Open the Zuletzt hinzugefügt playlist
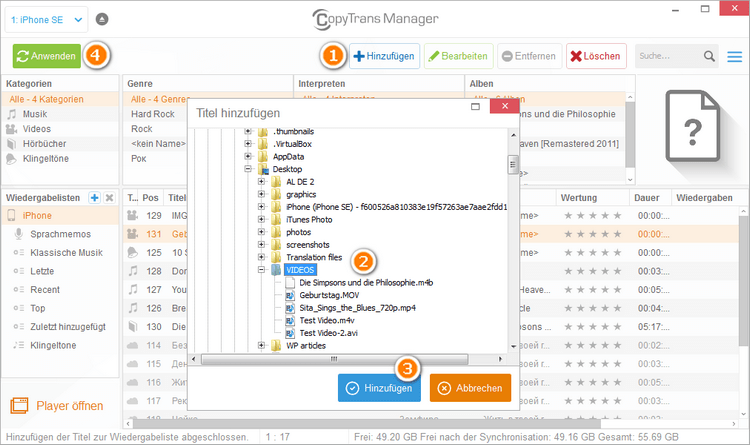The height and width of the screenshot is (445, 750). tap(60, 327)
